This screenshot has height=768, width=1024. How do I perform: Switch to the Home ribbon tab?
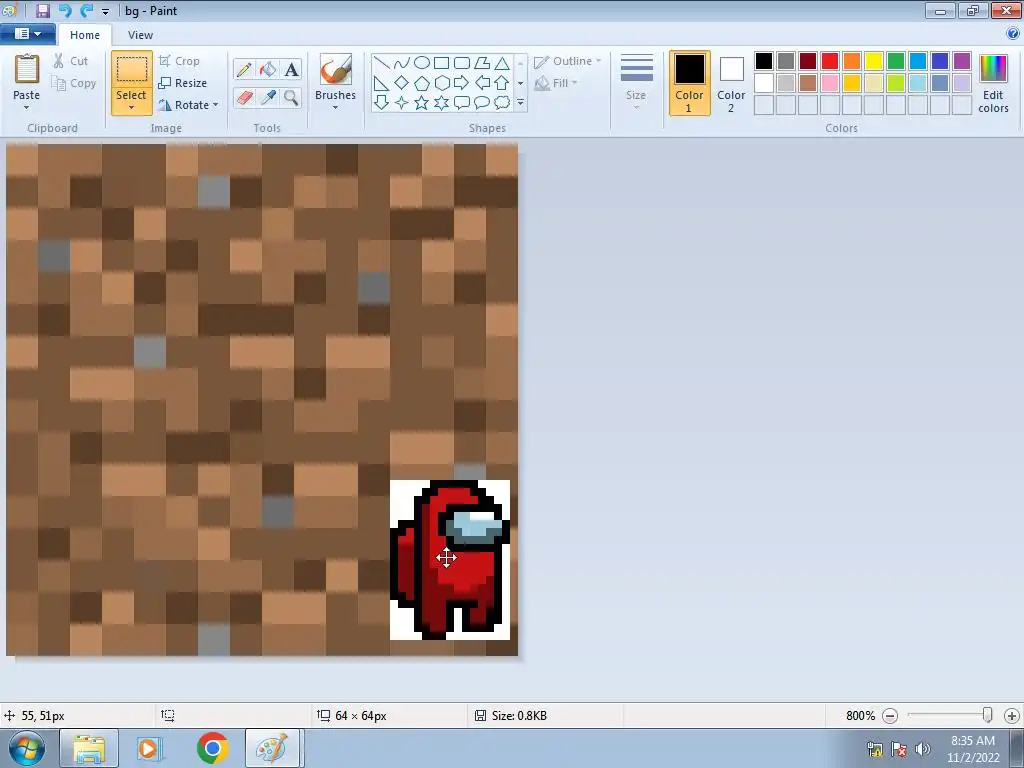coord(85,35)
